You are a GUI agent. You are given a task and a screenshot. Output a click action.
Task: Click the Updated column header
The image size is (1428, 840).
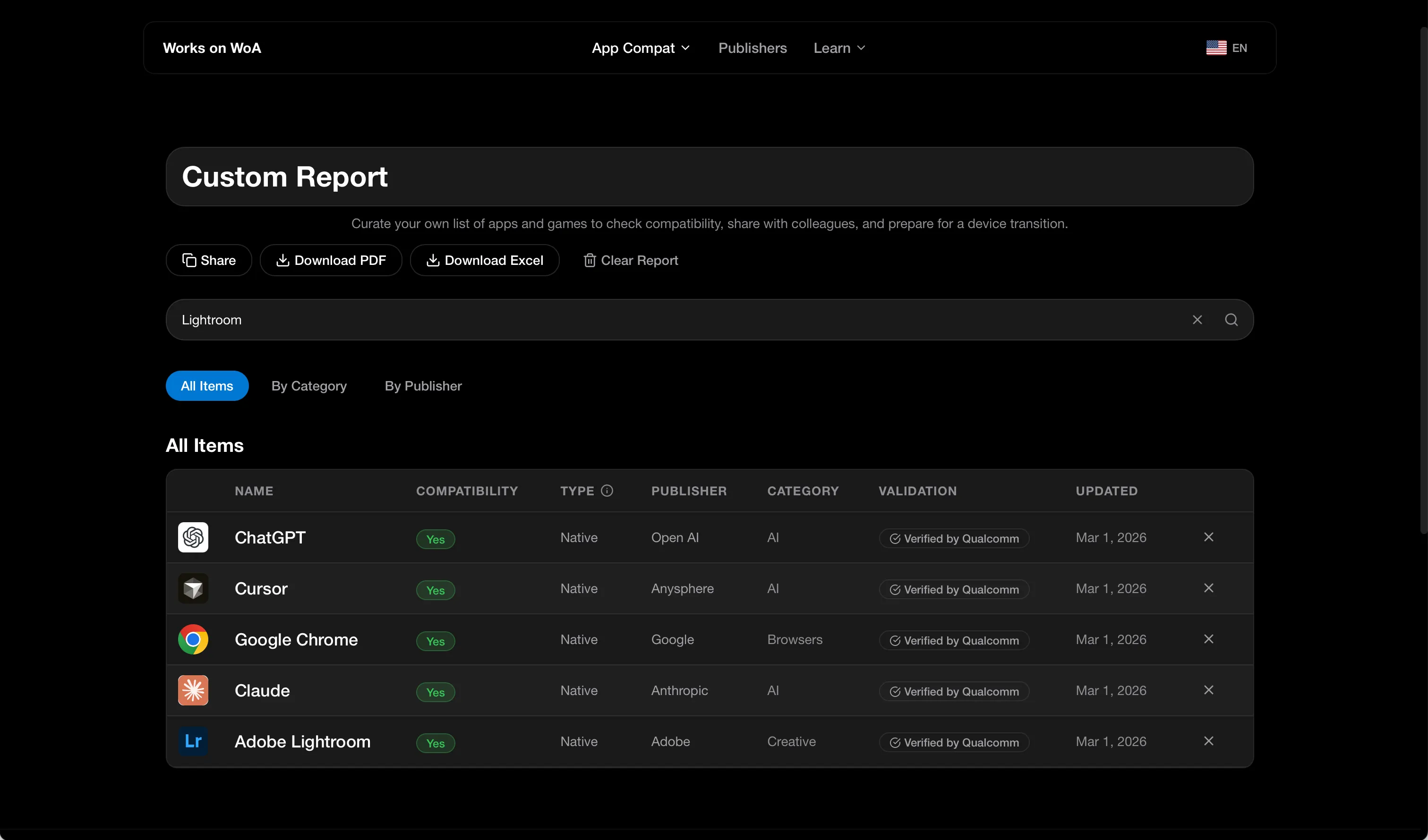(x=1107, y=491)
